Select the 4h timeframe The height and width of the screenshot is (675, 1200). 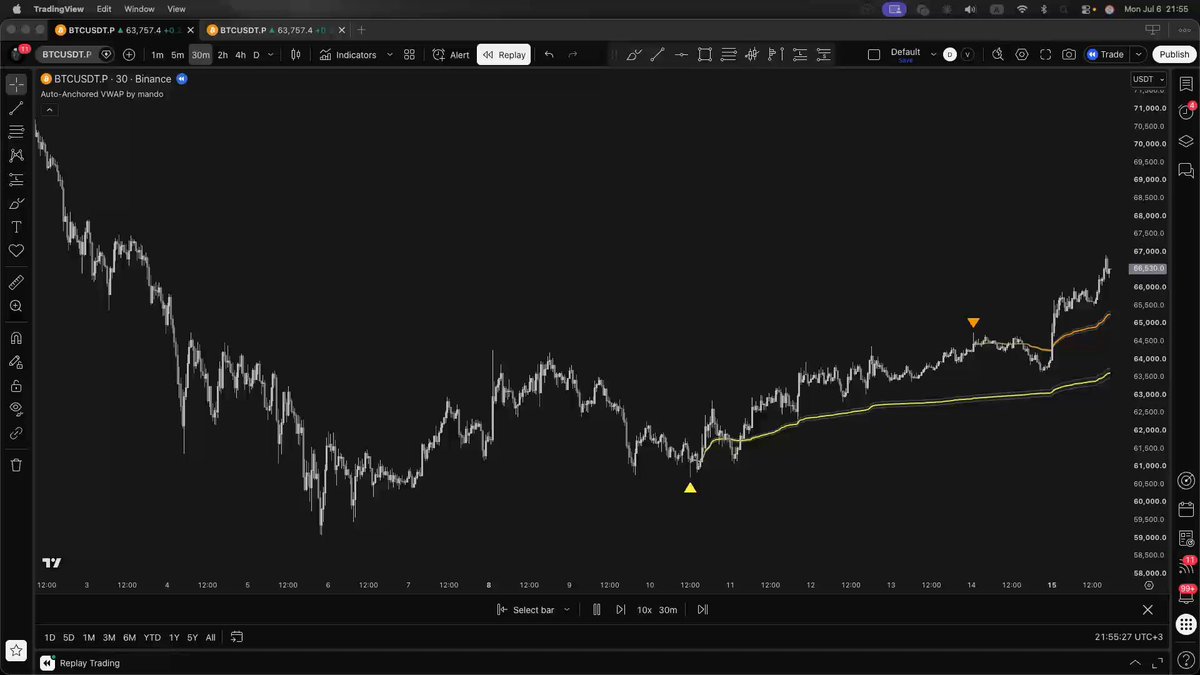tap(240, 55)
